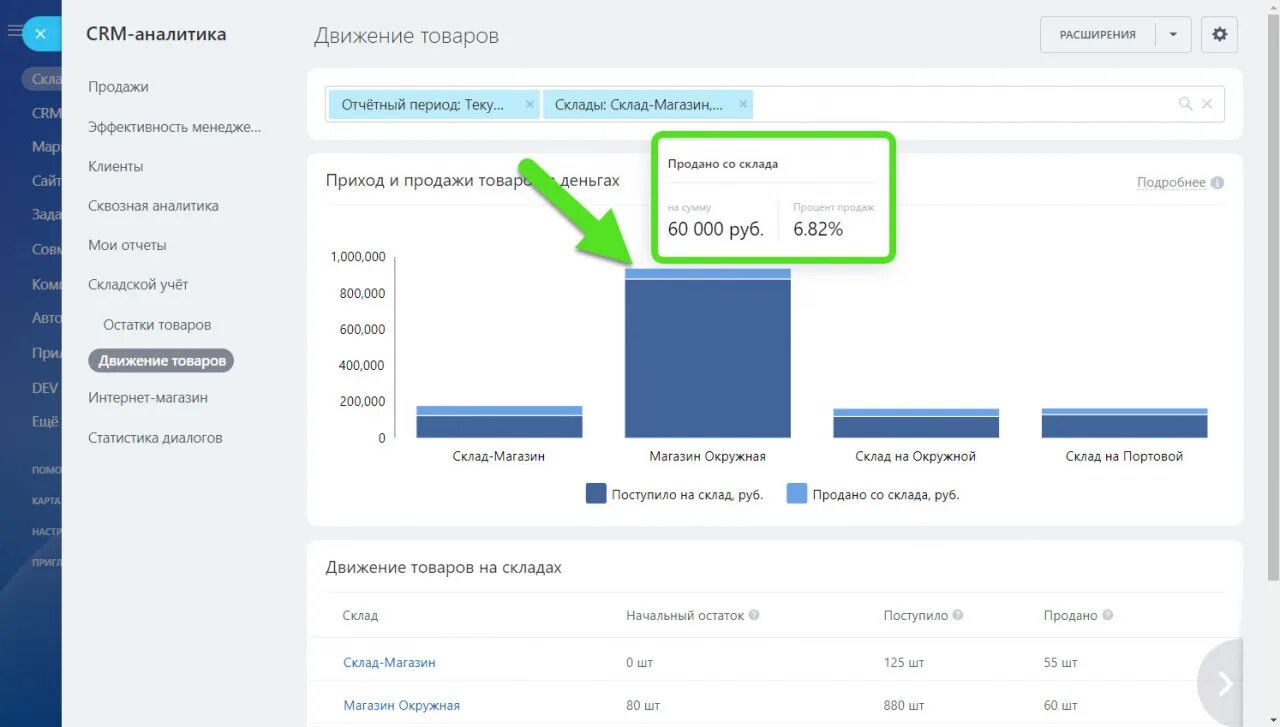1280x727 pixels.
Task: Click the next-slide arrow button
Action: (x=1224, y=683)
